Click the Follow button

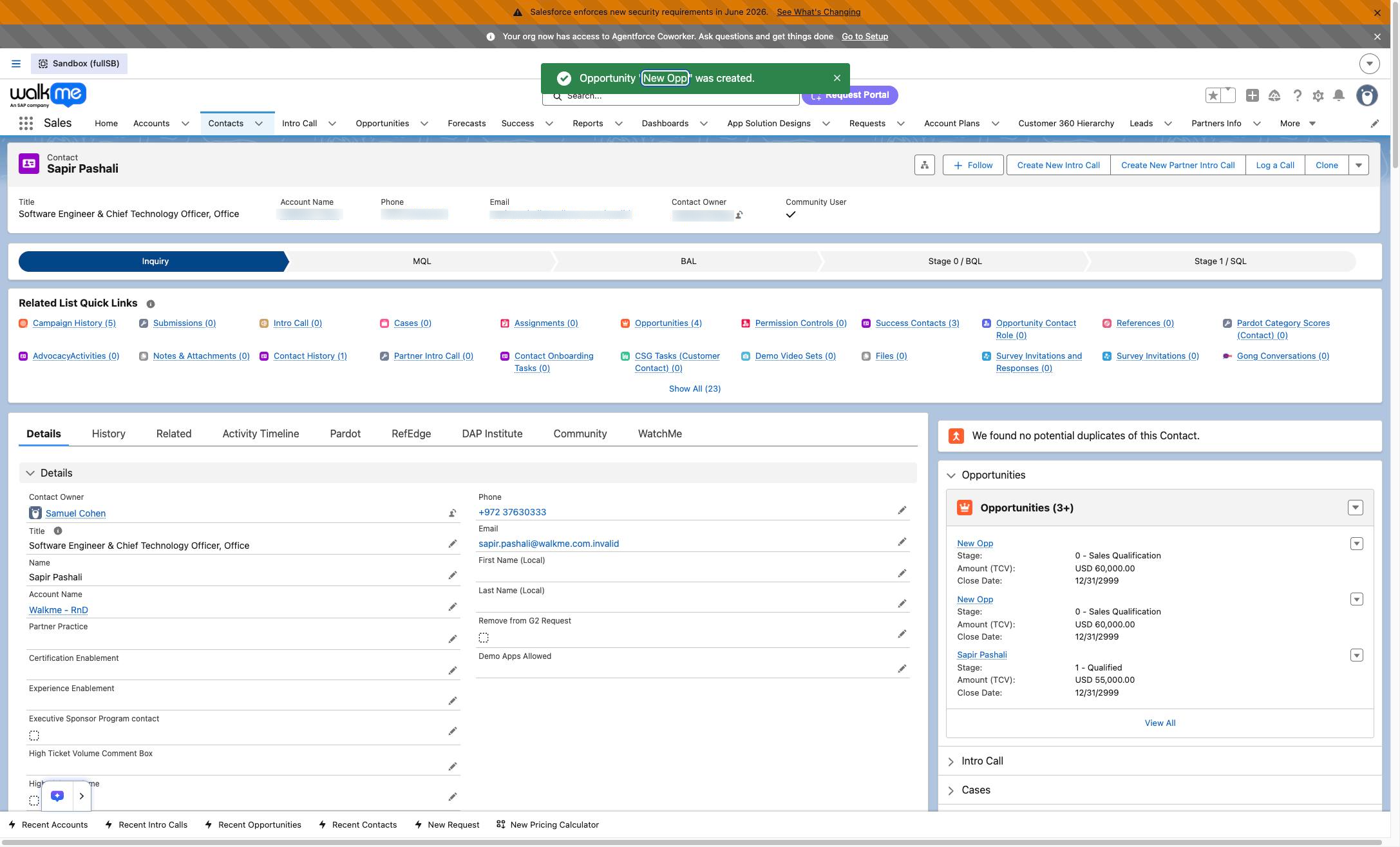[x=973, y=165]
